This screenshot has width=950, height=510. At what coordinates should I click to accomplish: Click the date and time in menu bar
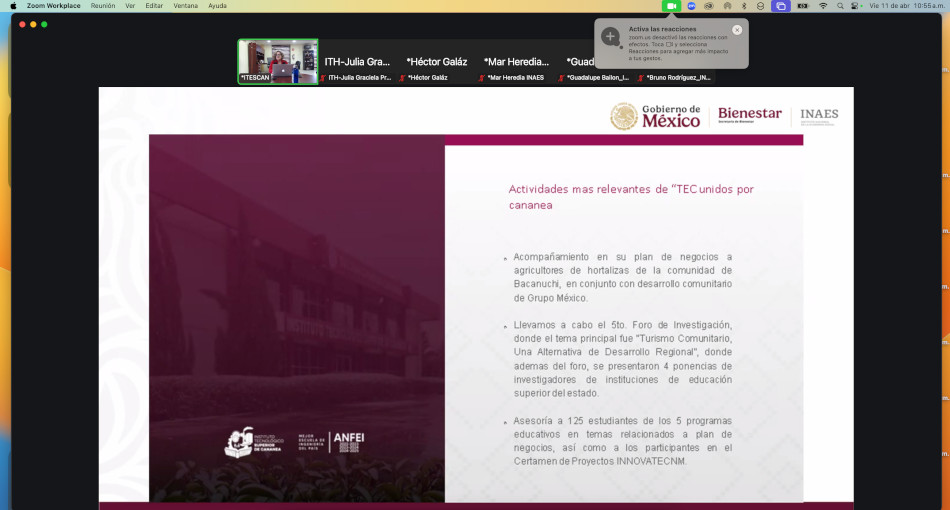point(905,5)
